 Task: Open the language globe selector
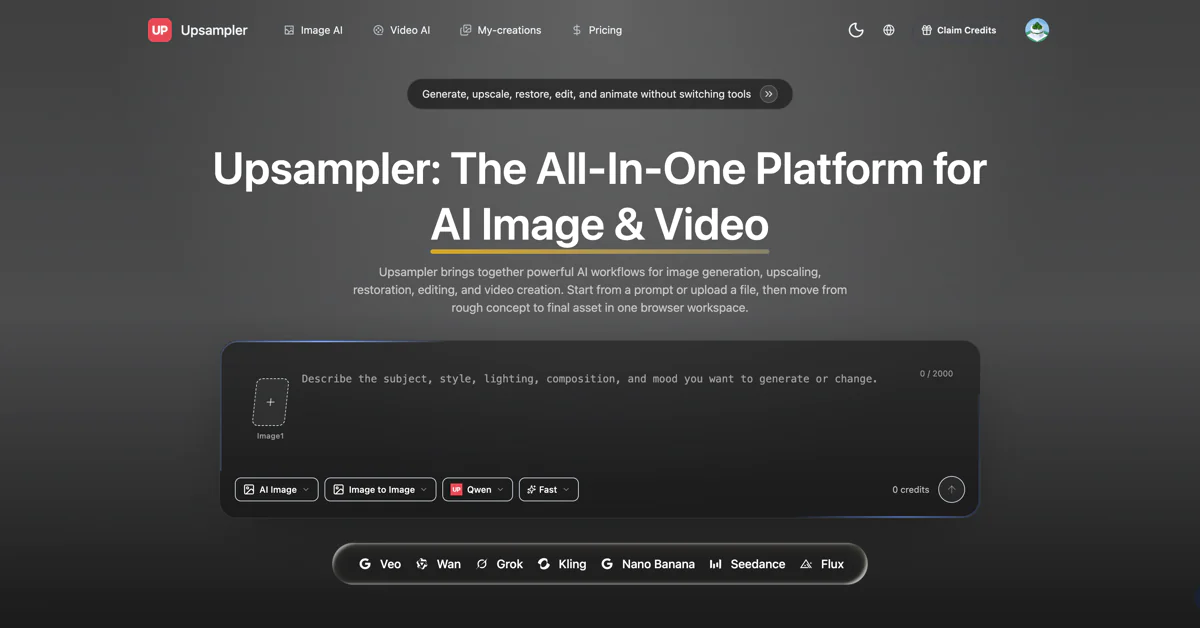click(x=889, y=30)
